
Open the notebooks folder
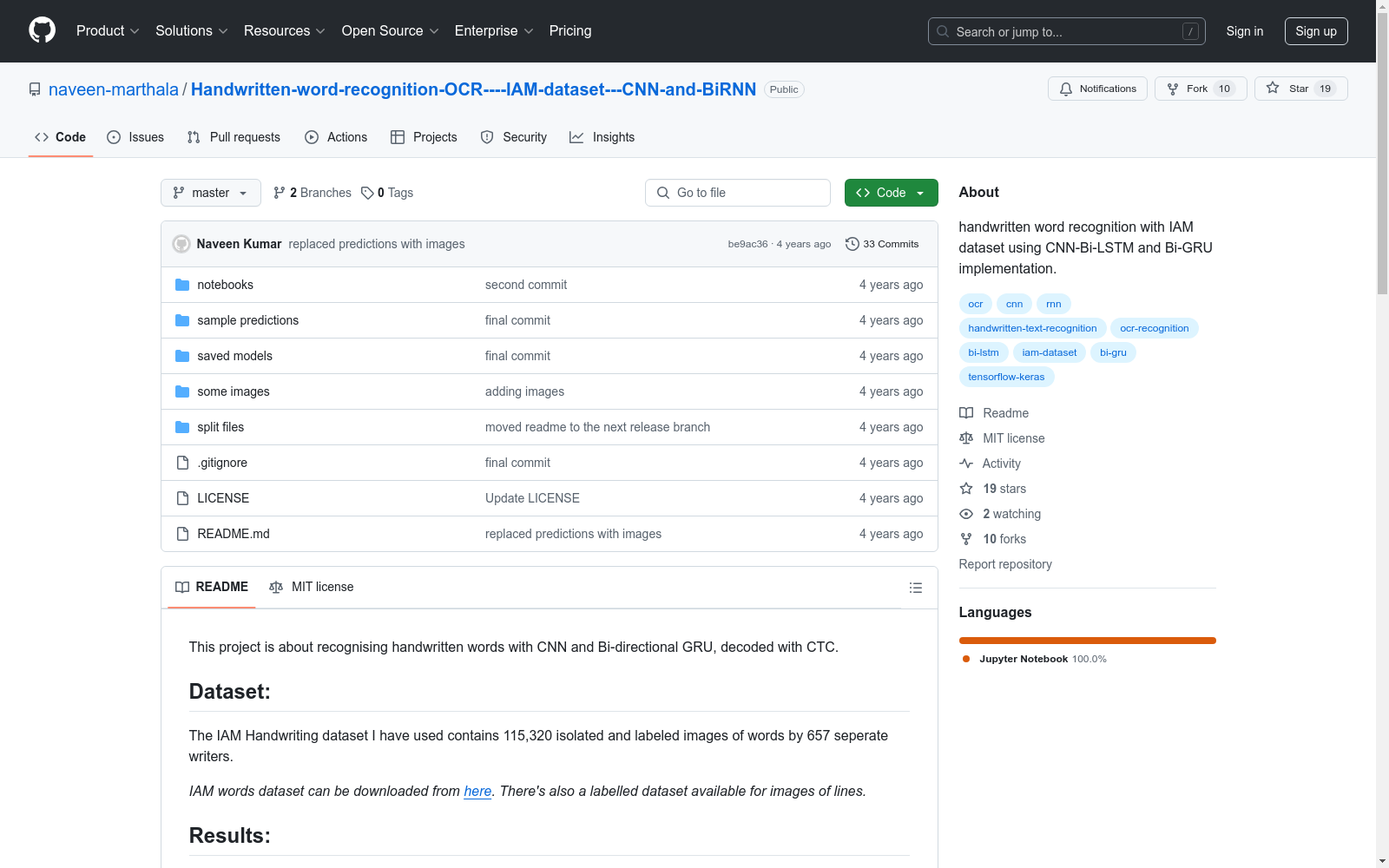(225, 285)
